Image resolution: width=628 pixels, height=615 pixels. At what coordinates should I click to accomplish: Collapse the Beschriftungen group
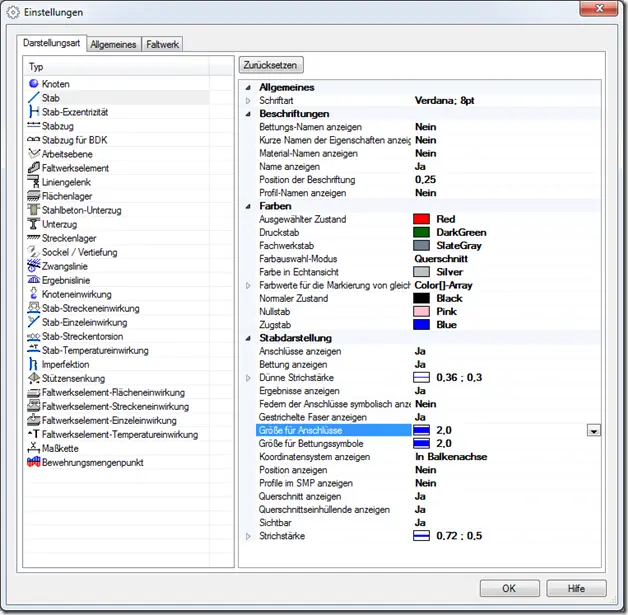pos(248,114)
